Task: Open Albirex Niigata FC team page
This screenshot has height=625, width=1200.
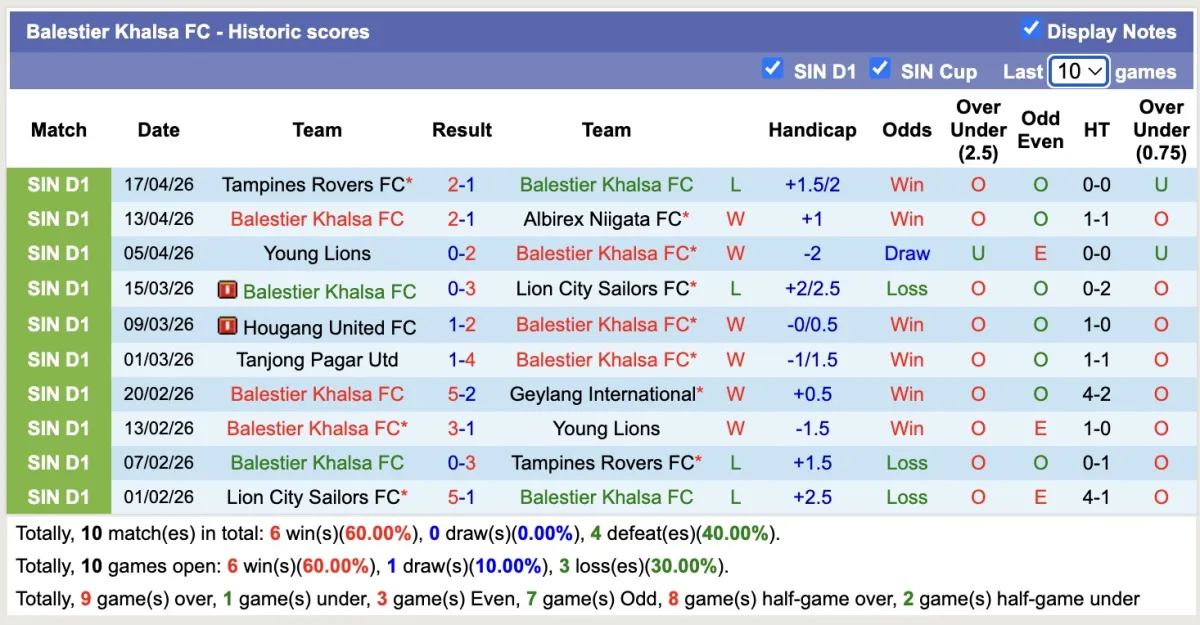Action: point(602,219)
